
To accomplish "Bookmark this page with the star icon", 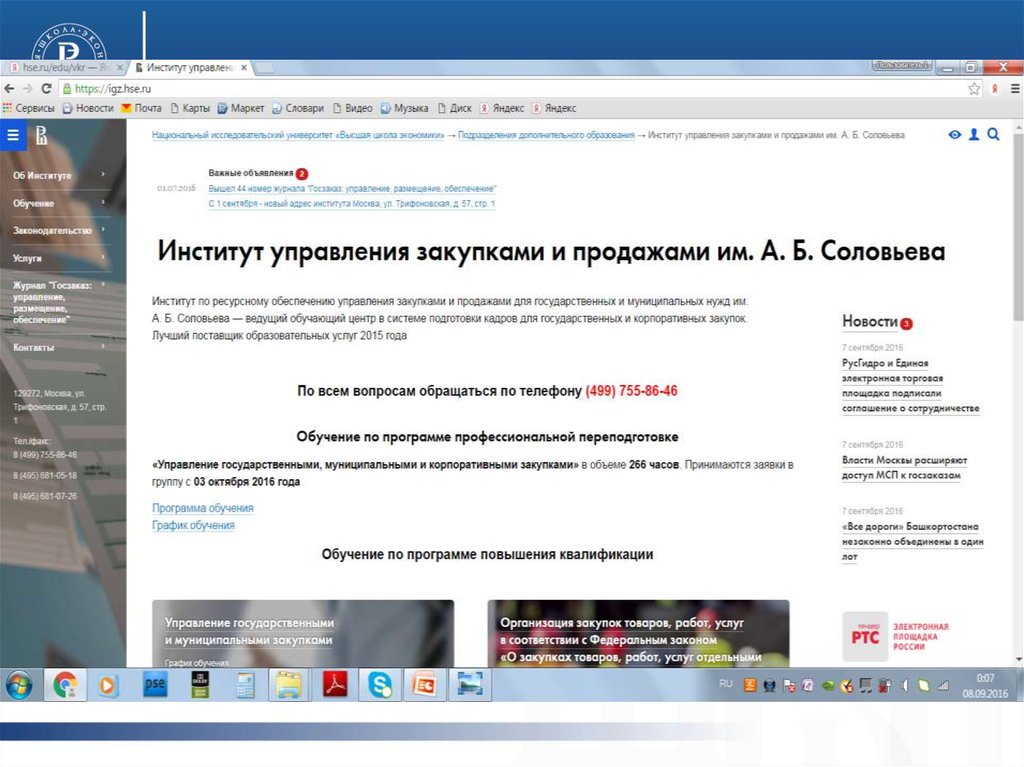I will click(x=974, y=88).
